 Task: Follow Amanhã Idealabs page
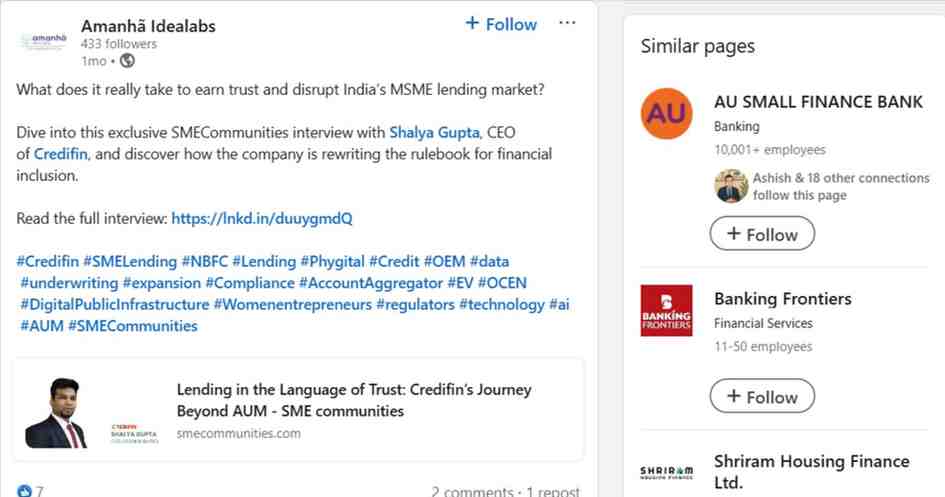point(501,24)
